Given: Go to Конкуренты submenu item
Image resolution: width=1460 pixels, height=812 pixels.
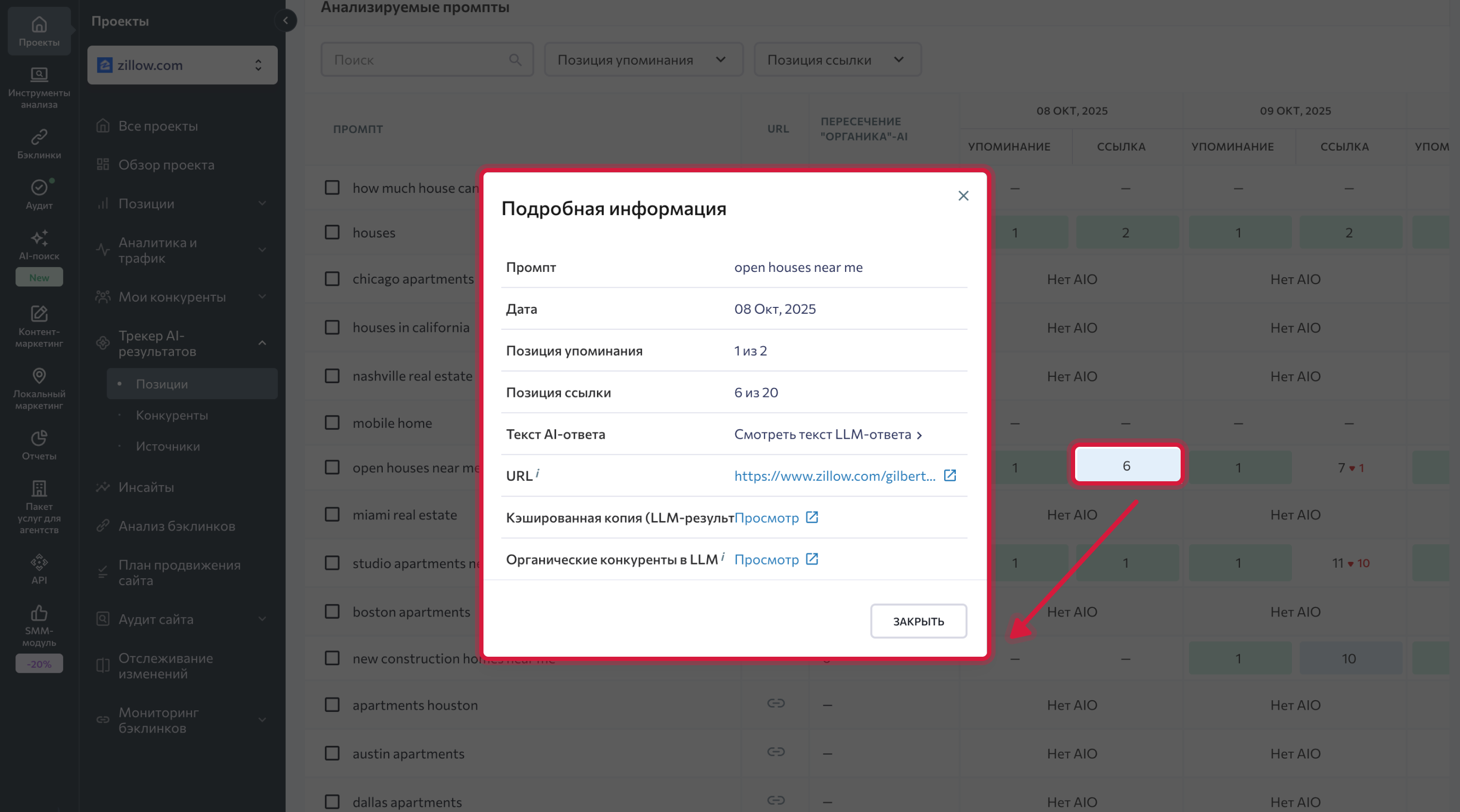Looking at the screenshot, I should (172, 415).
